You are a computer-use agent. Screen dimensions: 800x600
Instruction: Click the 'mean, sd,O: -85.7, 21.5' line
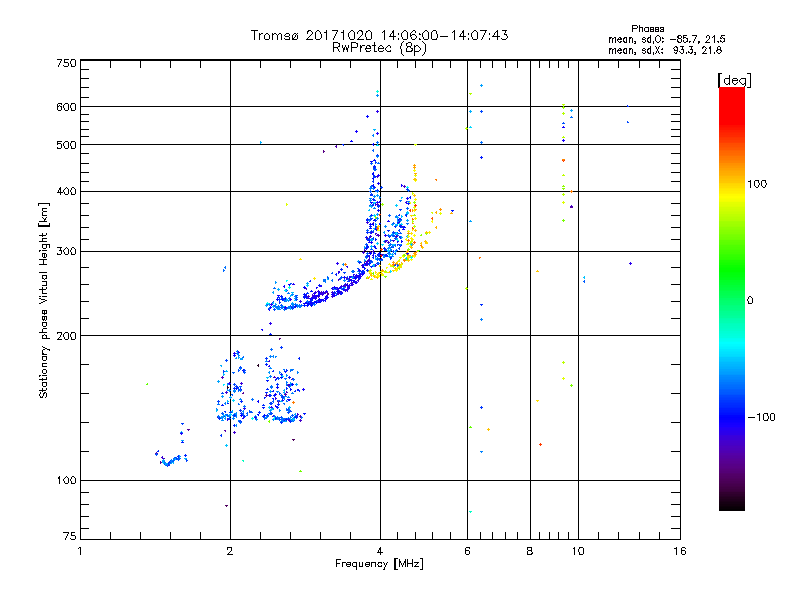pyautogui.click(x=666, y=39)
